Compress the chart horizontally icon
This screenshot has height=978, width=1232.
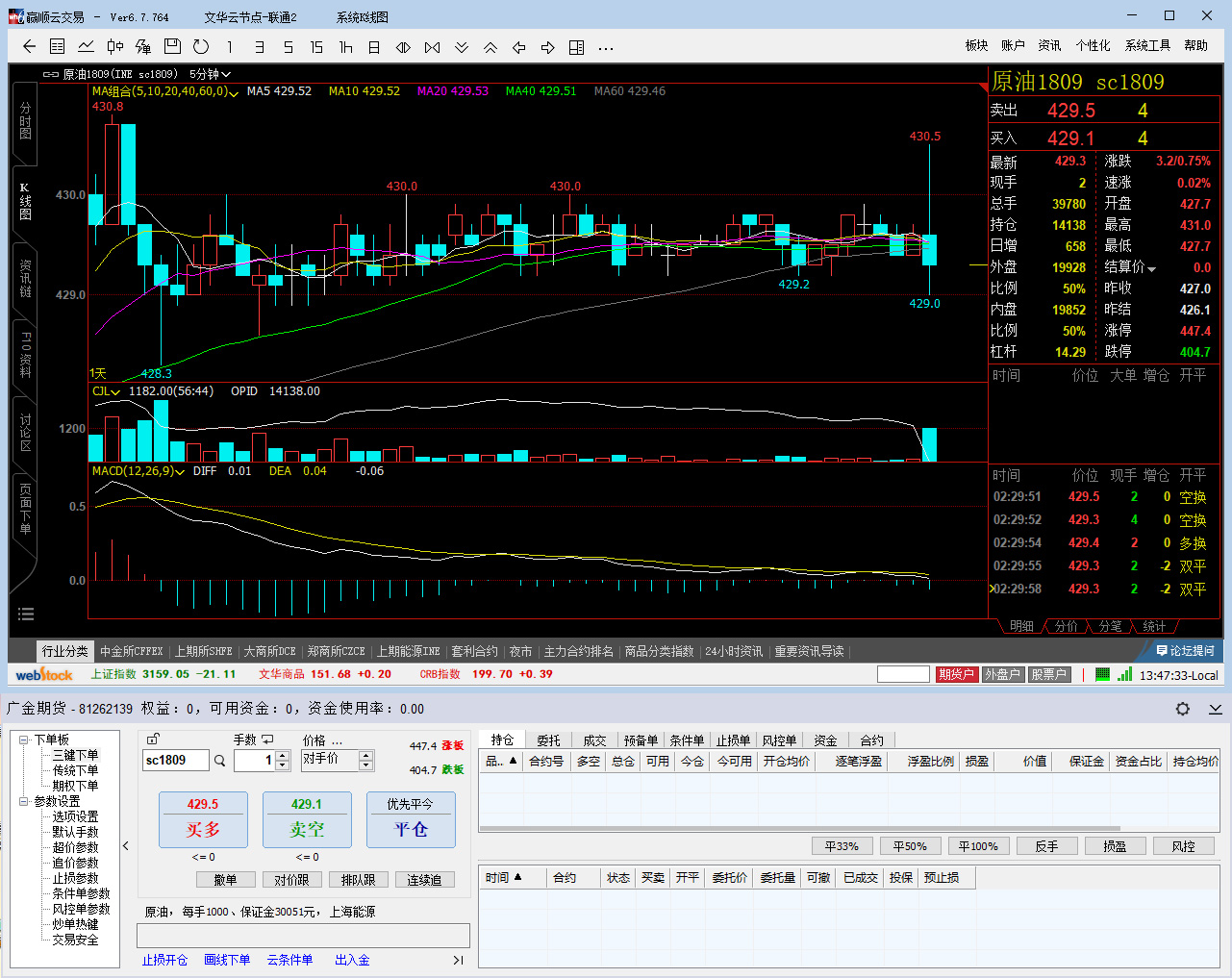403,47
